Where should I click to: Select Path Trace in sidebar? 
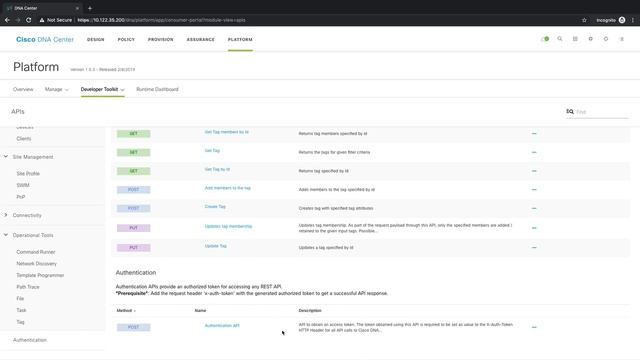(28, 287)
